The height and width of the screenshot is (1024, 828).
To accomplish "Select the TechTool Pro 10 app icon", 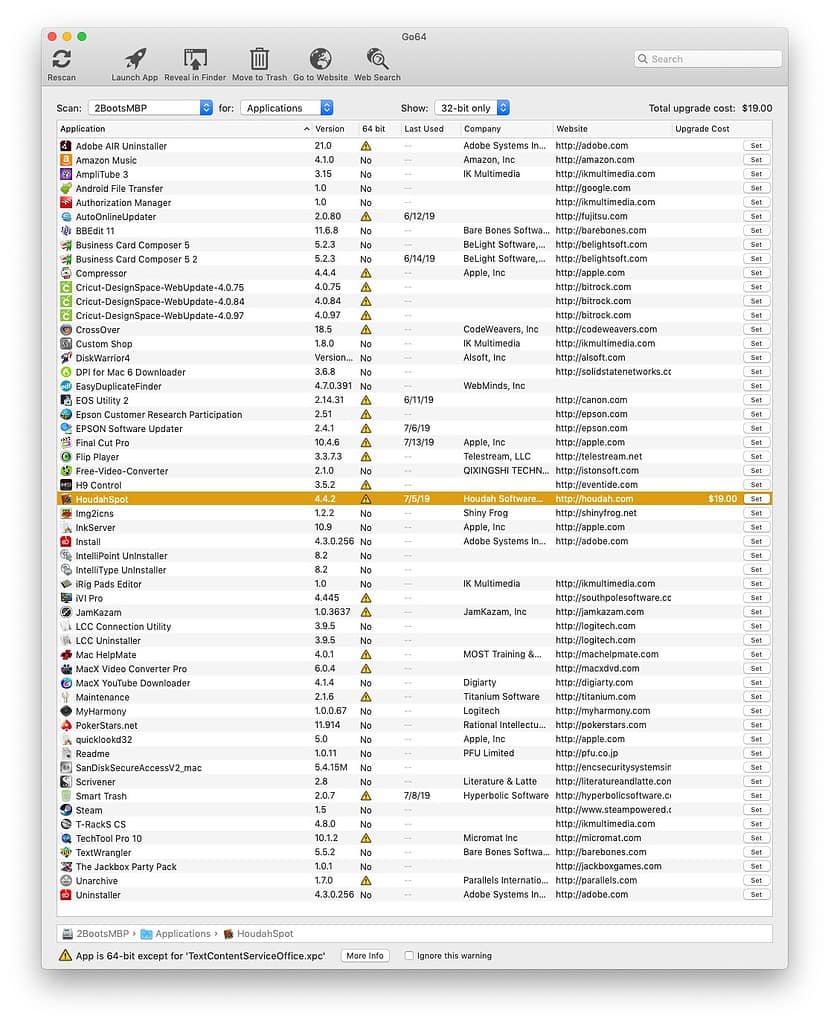I will point(66,838).
